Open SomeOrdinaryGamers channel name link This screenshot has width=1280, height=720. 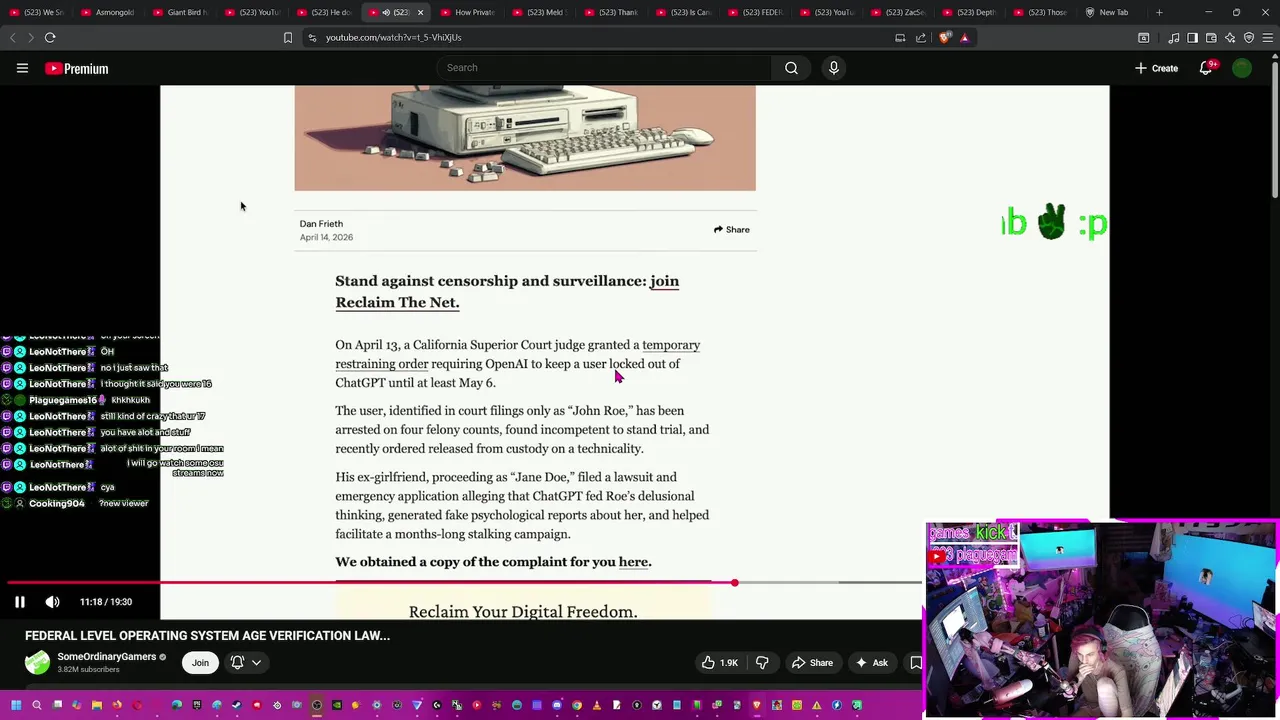[x=107, y=657]
